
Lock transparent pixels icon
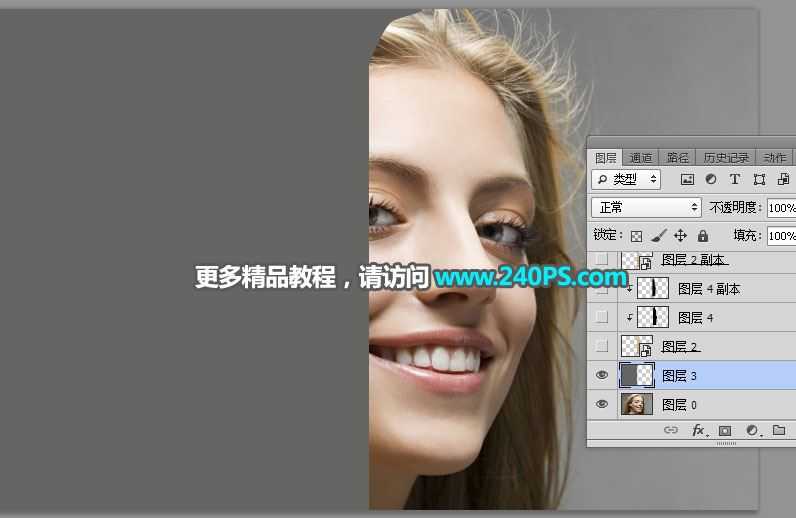(x=636, y=236)
